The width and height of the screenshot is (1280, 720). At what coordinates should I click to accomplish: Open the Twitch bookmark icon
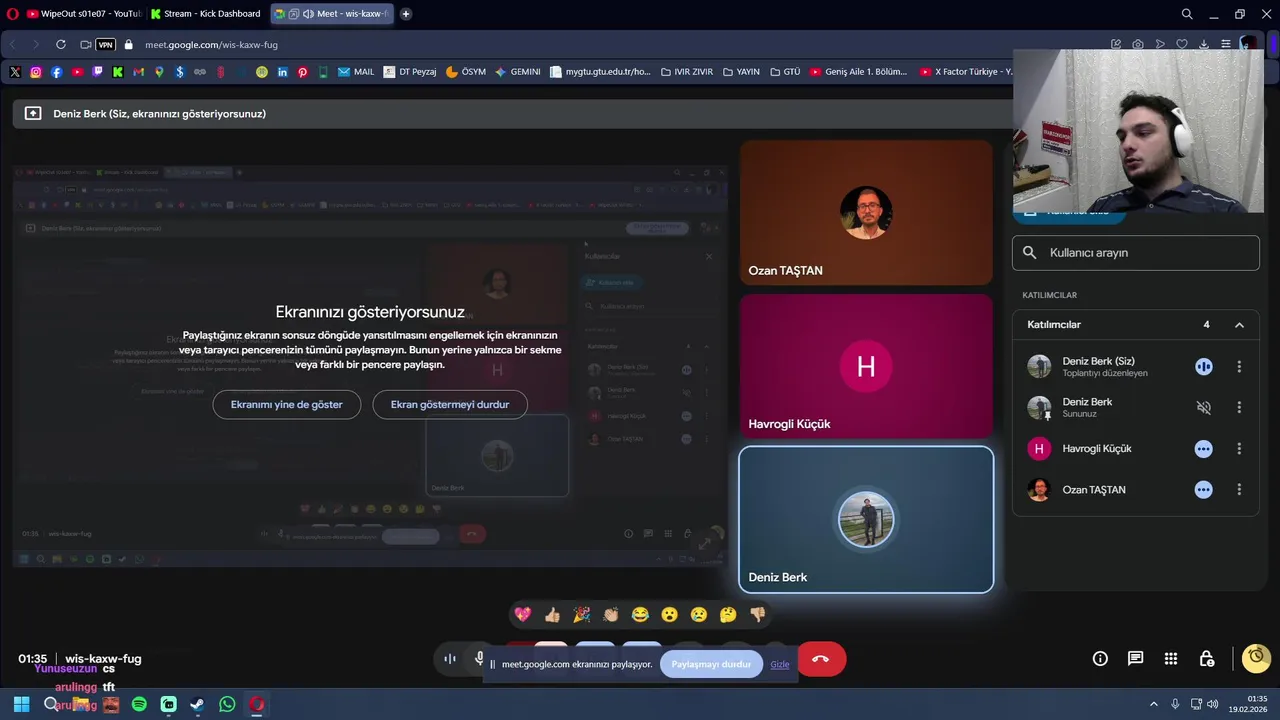pyautogui.click(x=97, y=72)
